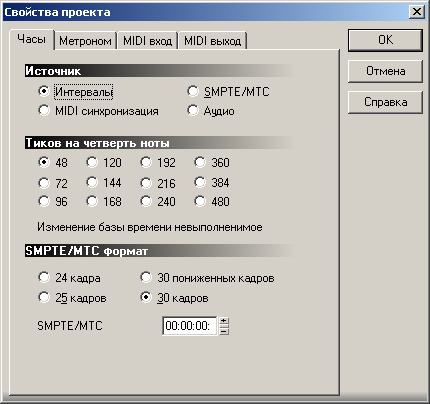
Task: Increase SMPTE/MTC time with up stepper
Action: pyautogui.click(x=224, y=321)
